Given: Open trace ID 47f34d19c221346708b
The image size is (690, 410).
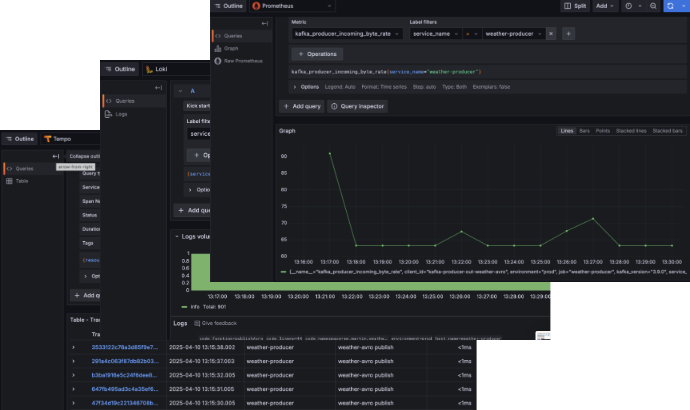Looking at the screenshot, I should click(125, 403).
